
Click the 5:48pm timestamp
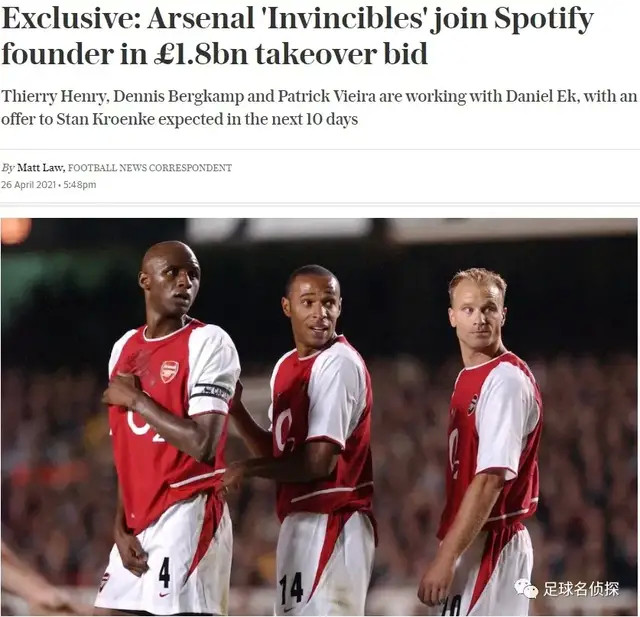(80, 184)
